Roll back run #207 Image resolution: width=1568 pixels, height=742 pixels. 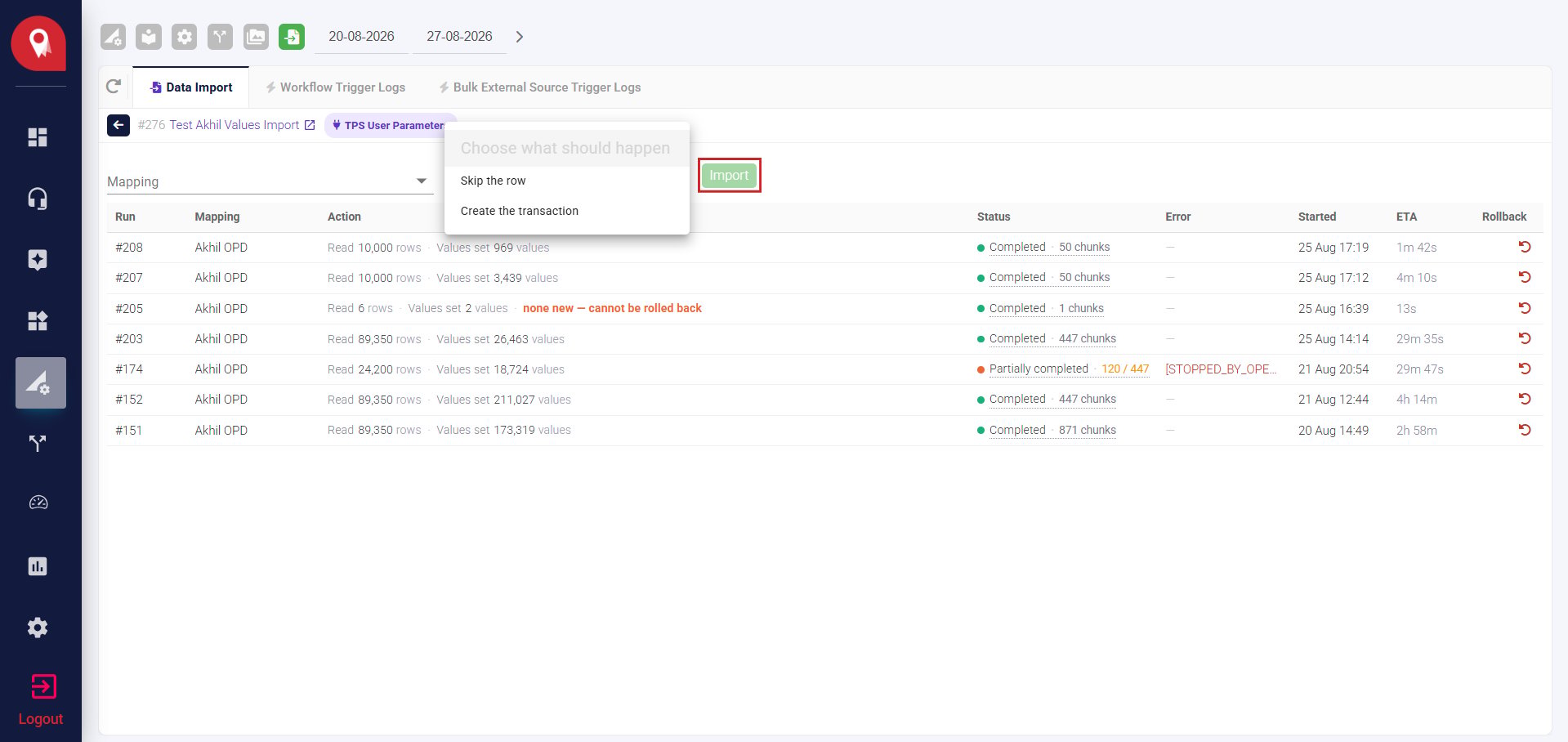pyautogui.click(x=1525, y=277)
